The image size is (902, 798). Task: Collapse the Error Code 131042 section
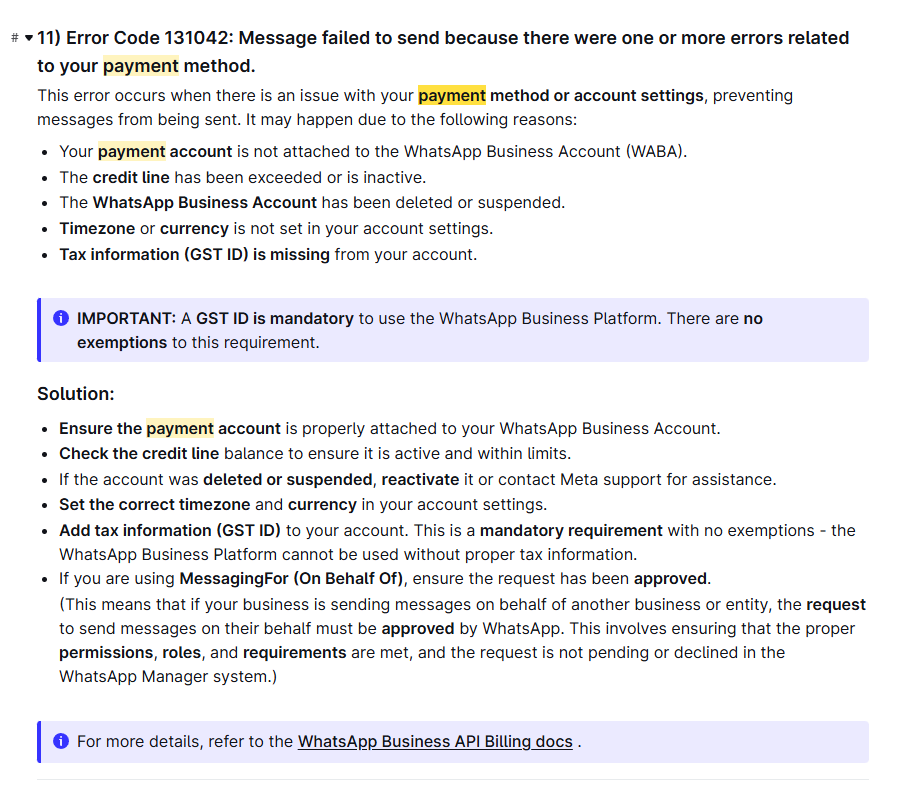point(29,38)
